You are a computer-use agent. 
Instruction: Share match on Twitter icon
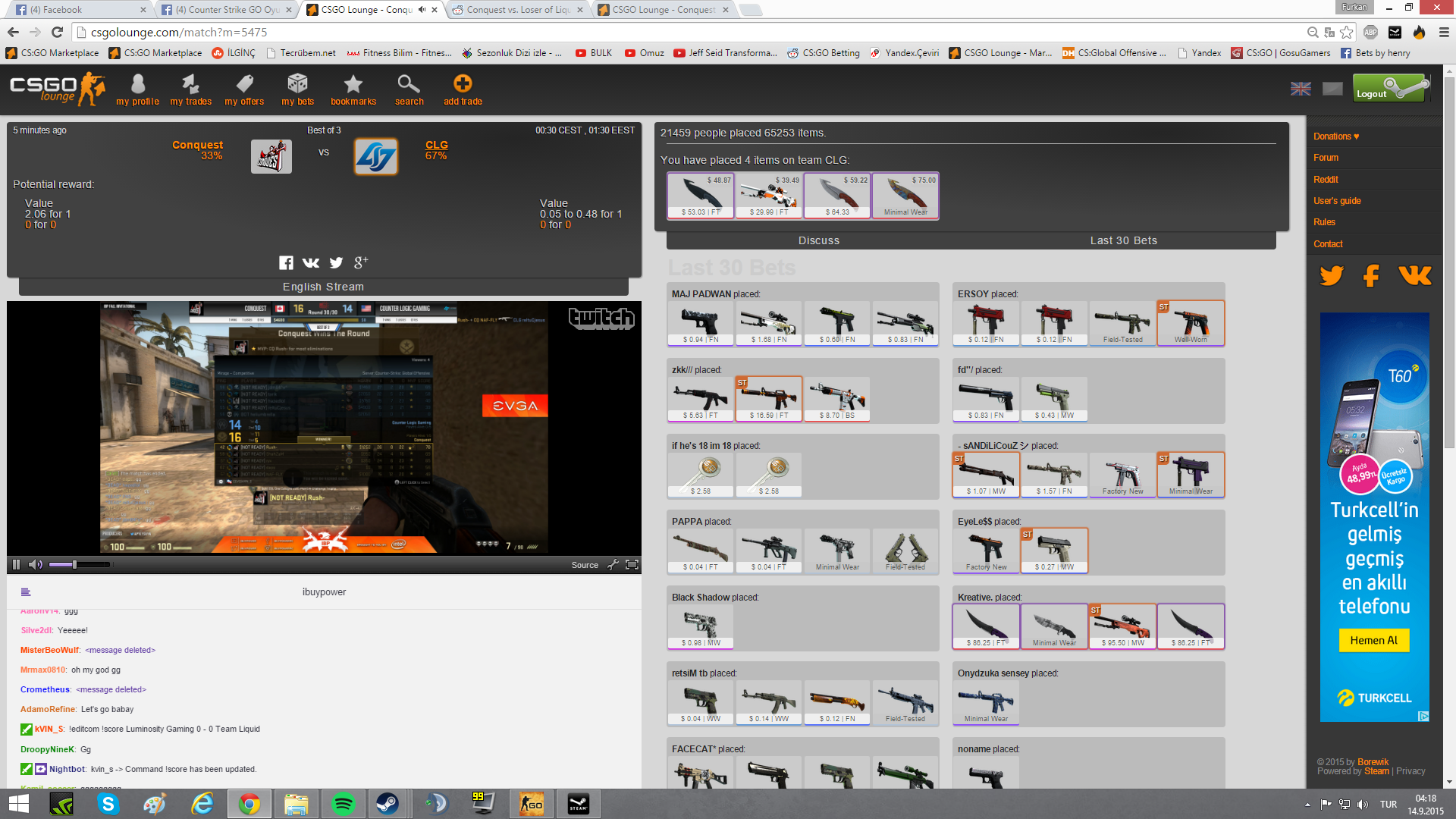tap(336, 262)
